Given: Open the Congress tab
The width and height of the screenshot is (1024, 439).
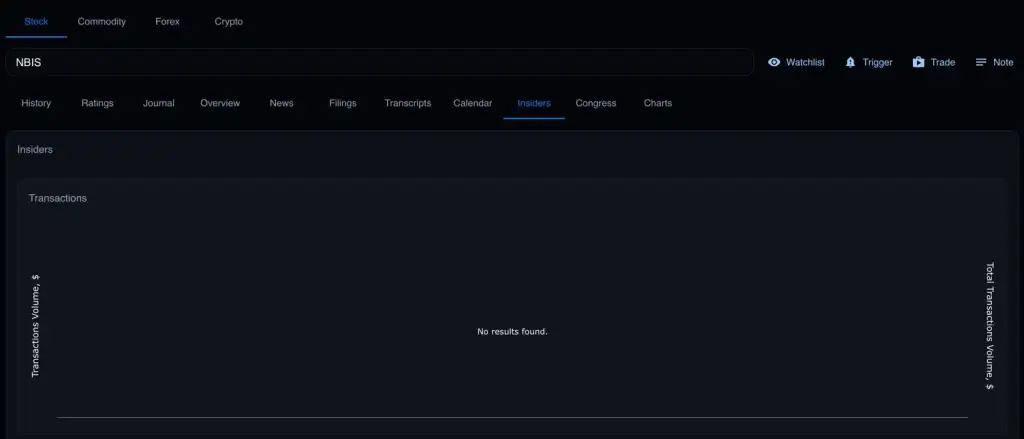Looking at the screenshot, I should [596, 103].
